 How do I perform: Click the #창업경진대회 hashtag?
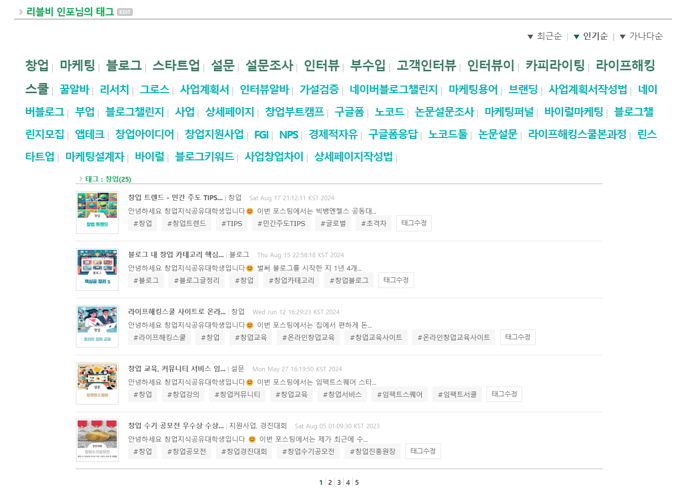245,451
